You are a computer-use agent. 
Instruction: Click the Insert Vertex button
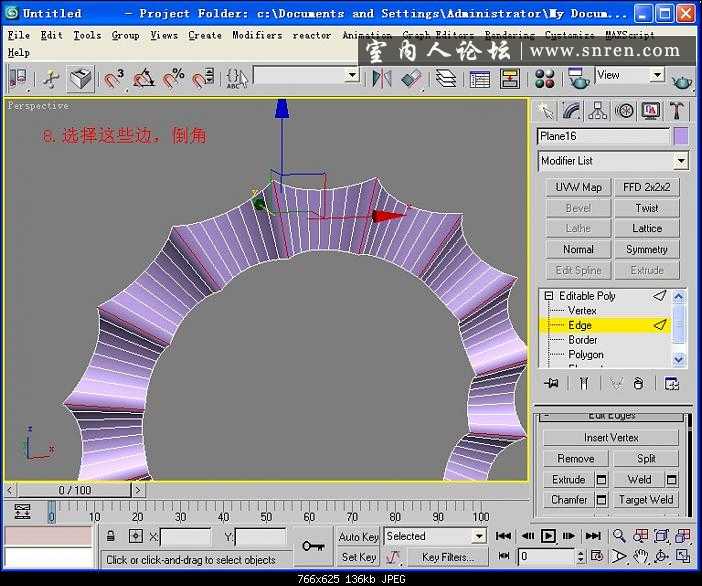611,438
